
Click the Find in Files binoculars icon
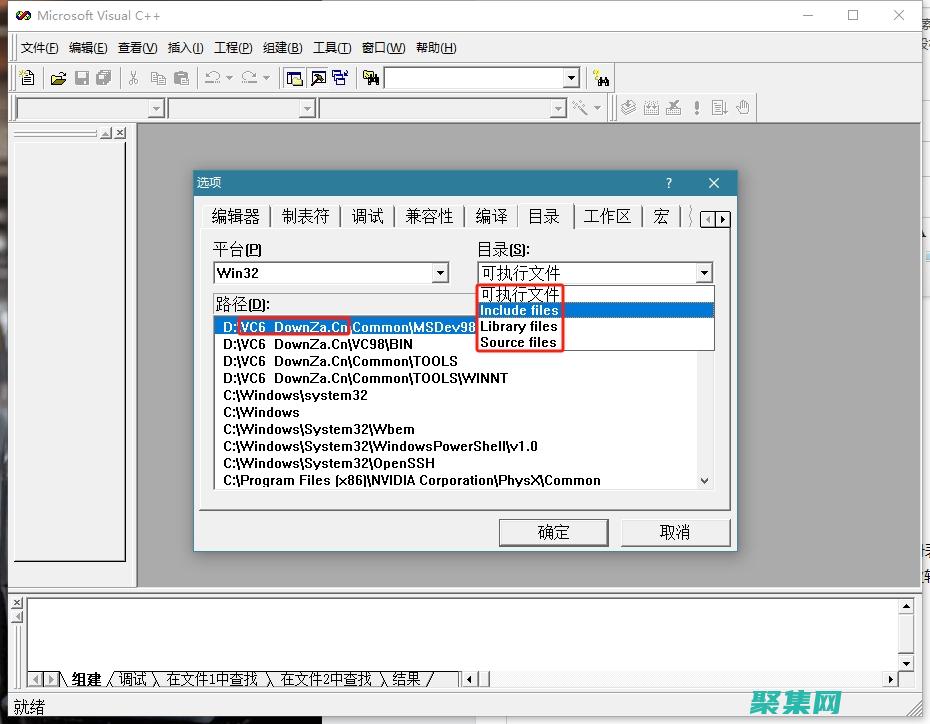tap(371, 78)
